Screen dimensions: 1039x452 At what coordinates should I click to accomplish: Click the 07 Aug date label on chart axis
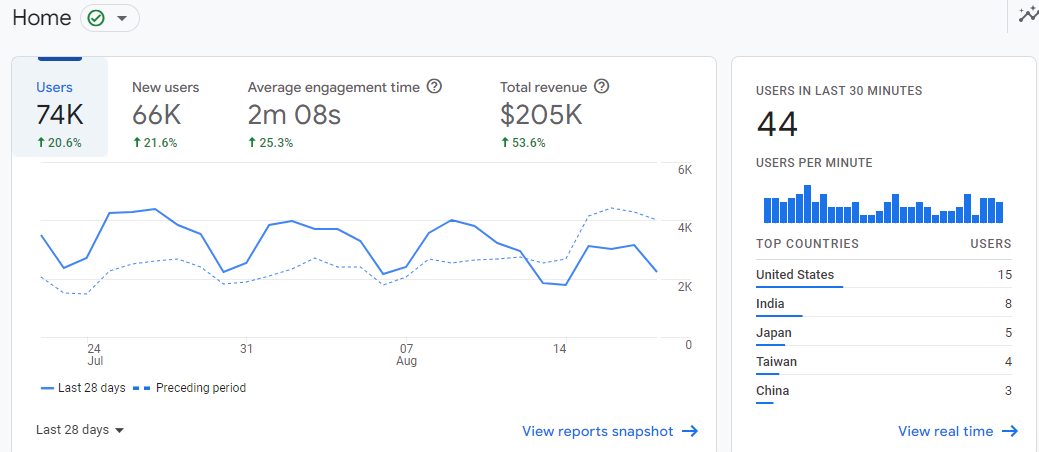pos(406,355)
